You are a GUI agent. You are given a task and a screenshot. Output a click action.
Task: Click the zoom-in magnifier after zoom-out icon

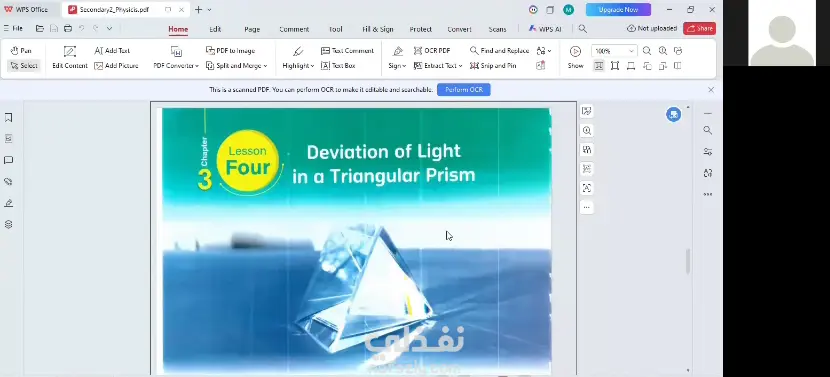[x=663, y=51]
